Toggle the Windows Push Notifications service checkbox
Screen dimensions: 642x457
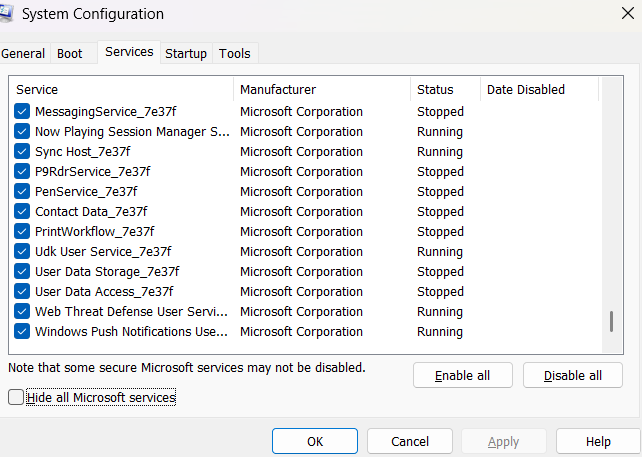click(x=22, y=332)
